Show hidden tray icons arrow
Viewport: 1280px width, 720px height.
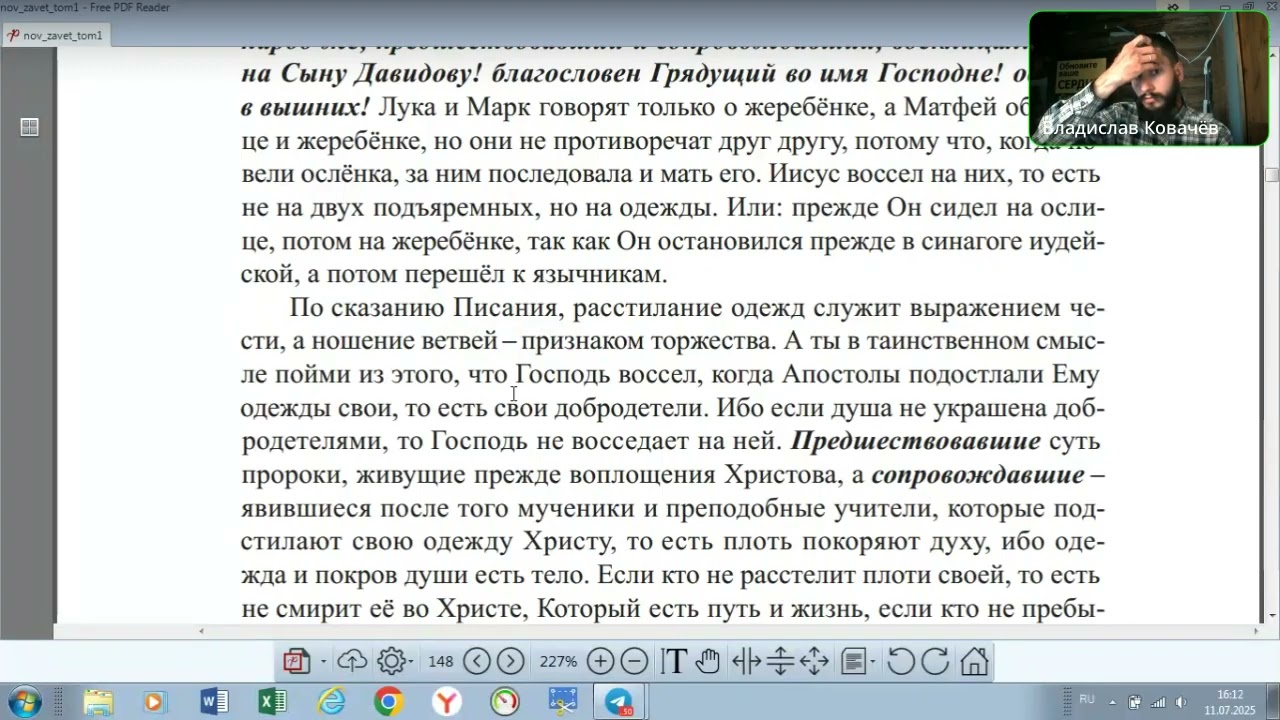click(1112, 701)
